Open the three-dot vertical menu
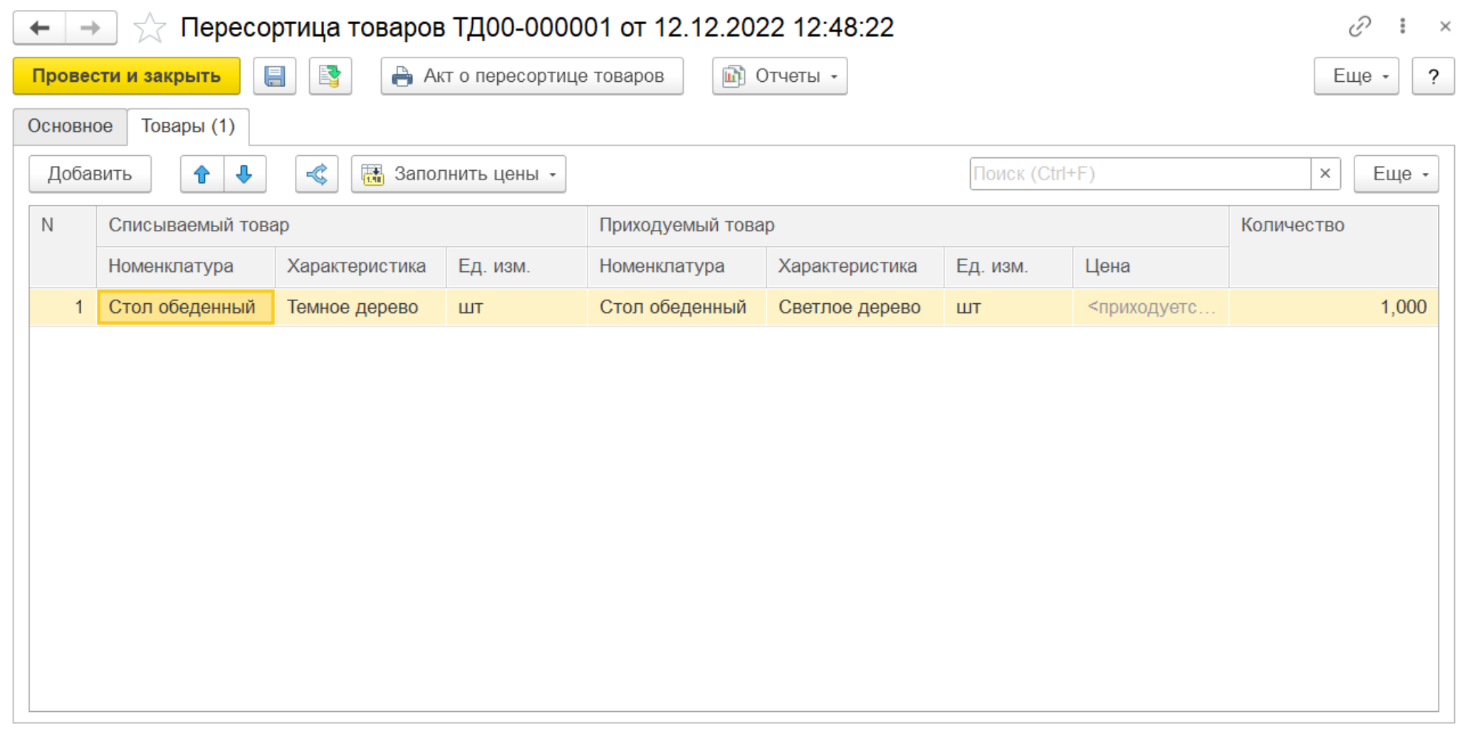 pyautogui.click(x=1403, y=28)
